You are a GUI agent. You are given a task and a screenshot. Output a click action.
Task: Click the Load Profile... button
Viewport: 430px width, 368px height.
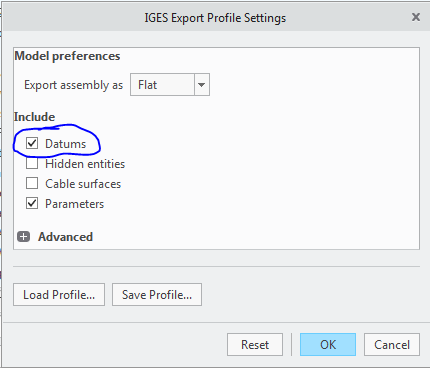pyautogui.click(x=59, y=294)
